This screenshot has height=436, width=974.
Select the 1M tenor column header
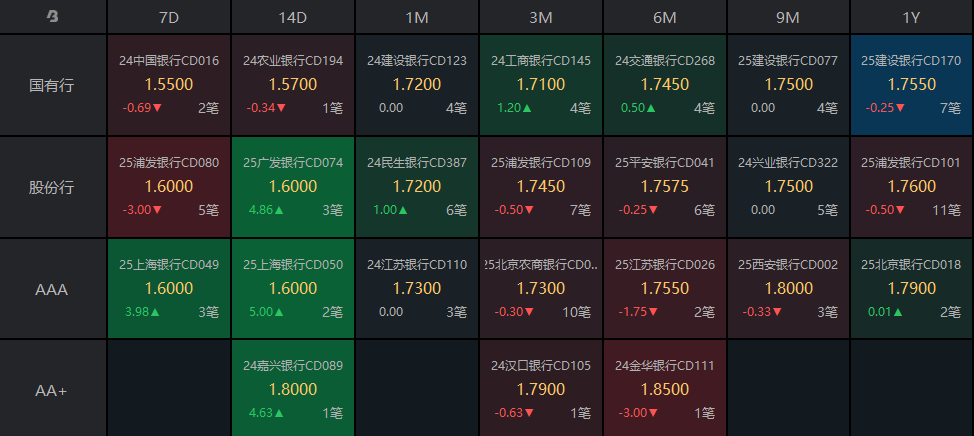(417, 17)
